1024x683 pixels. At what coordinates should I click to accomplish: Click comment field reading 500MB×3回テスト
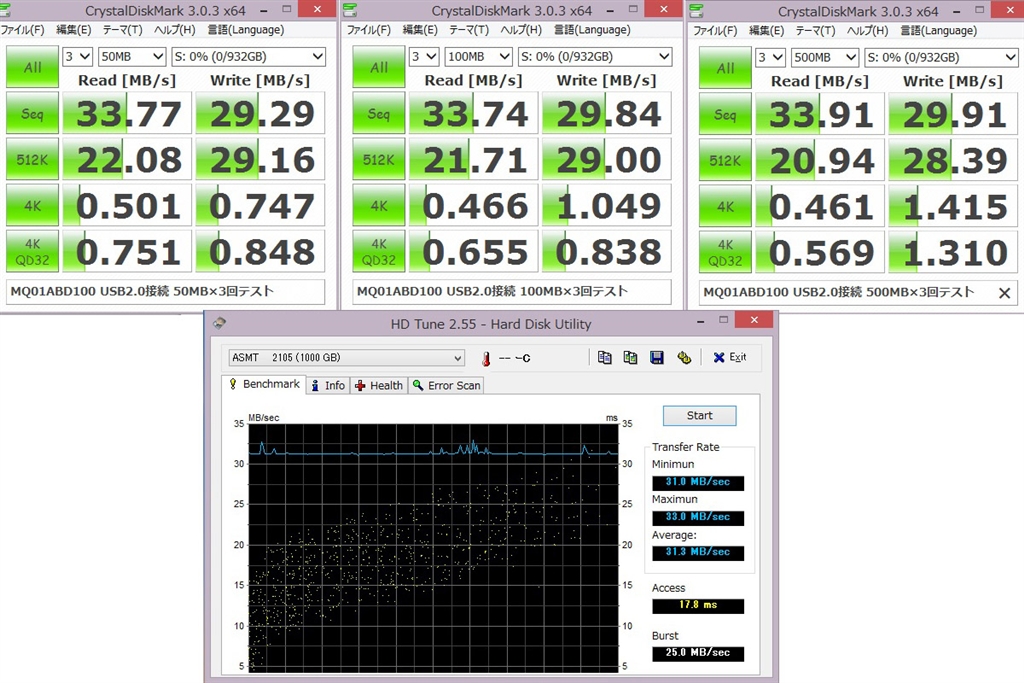tap(857, 292)
